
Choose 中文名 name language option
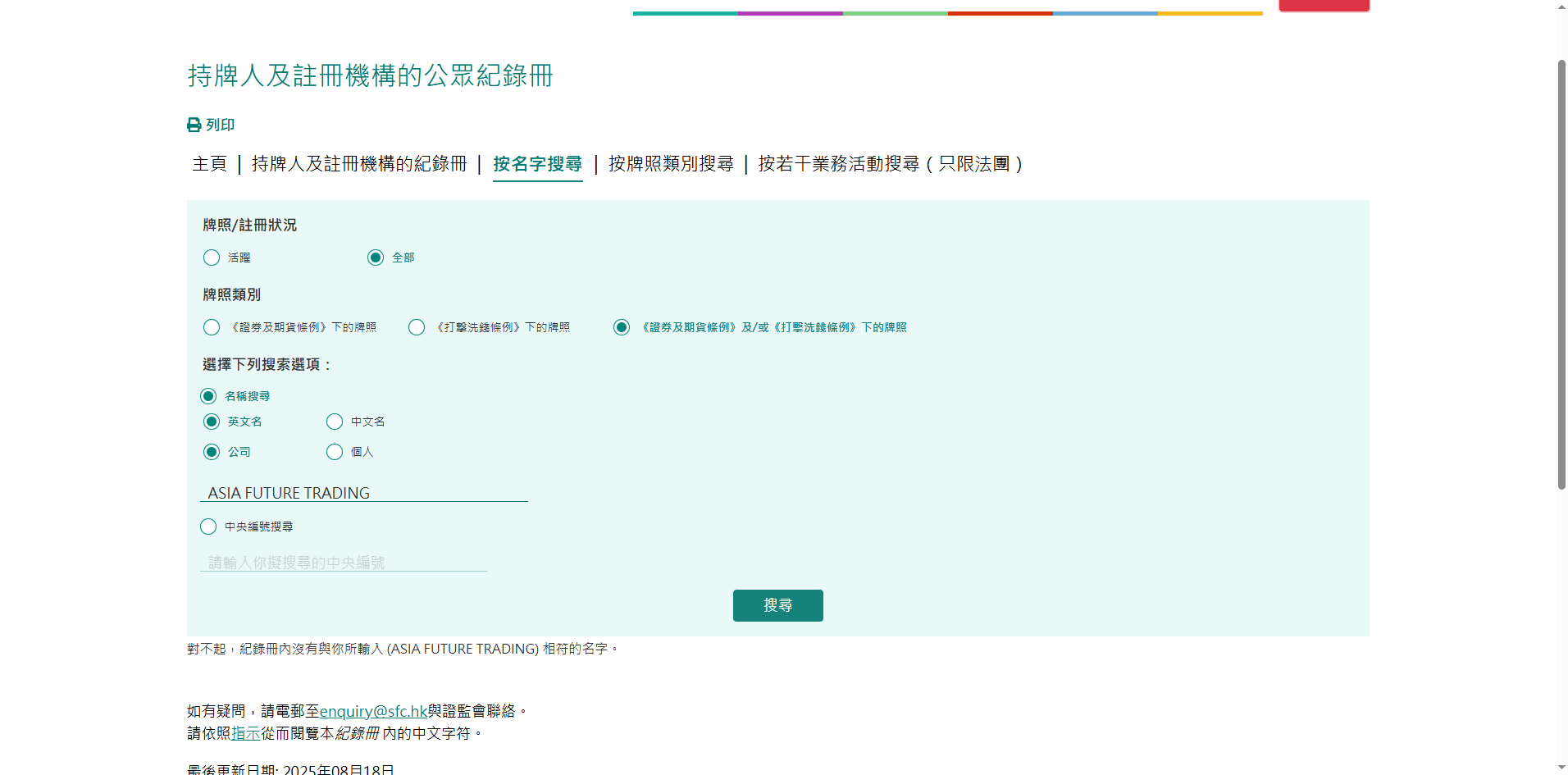(335, 422)
